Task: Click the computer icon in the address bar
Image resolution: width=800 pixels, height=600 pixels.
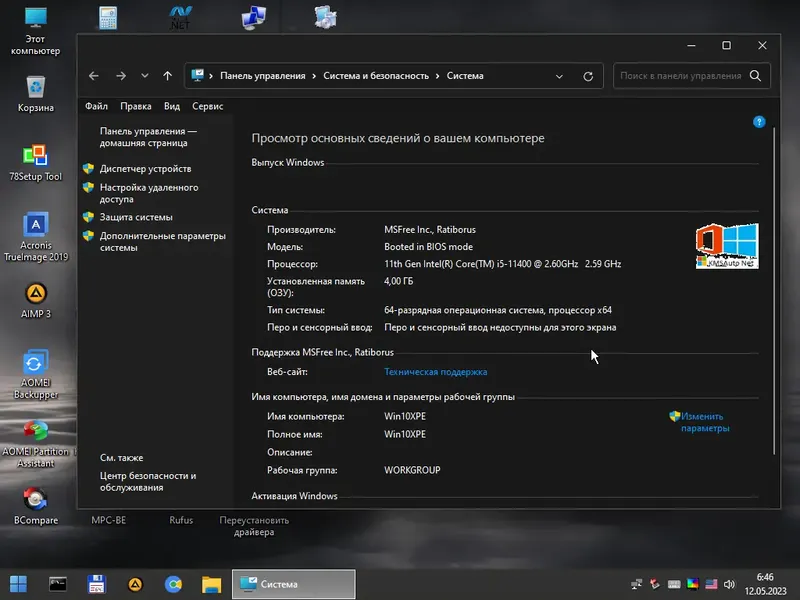Action: [x=197, y=76]
